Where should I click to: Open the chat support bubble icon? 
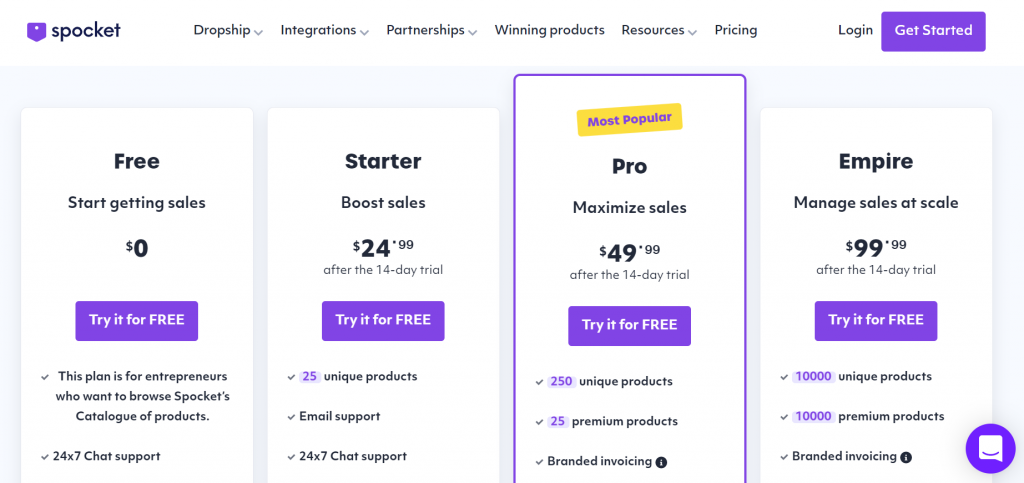point(990,448)
